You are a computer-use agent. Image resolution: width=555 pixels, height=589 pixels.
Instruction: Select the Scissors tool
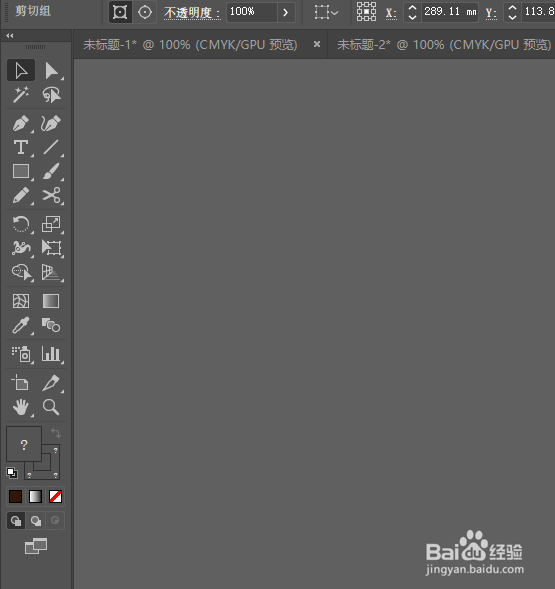coord(51,195)
